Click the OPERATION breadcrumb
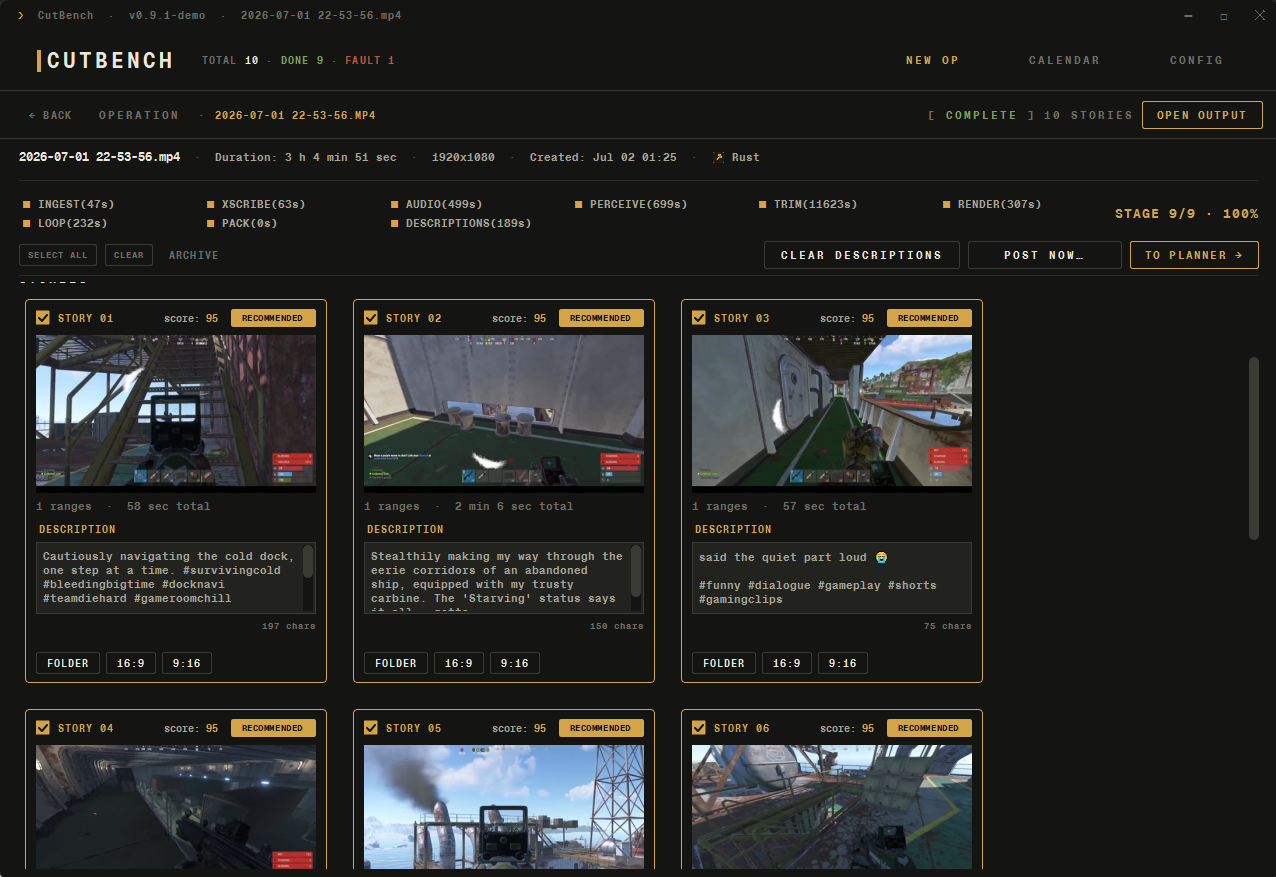 point(139,115)
